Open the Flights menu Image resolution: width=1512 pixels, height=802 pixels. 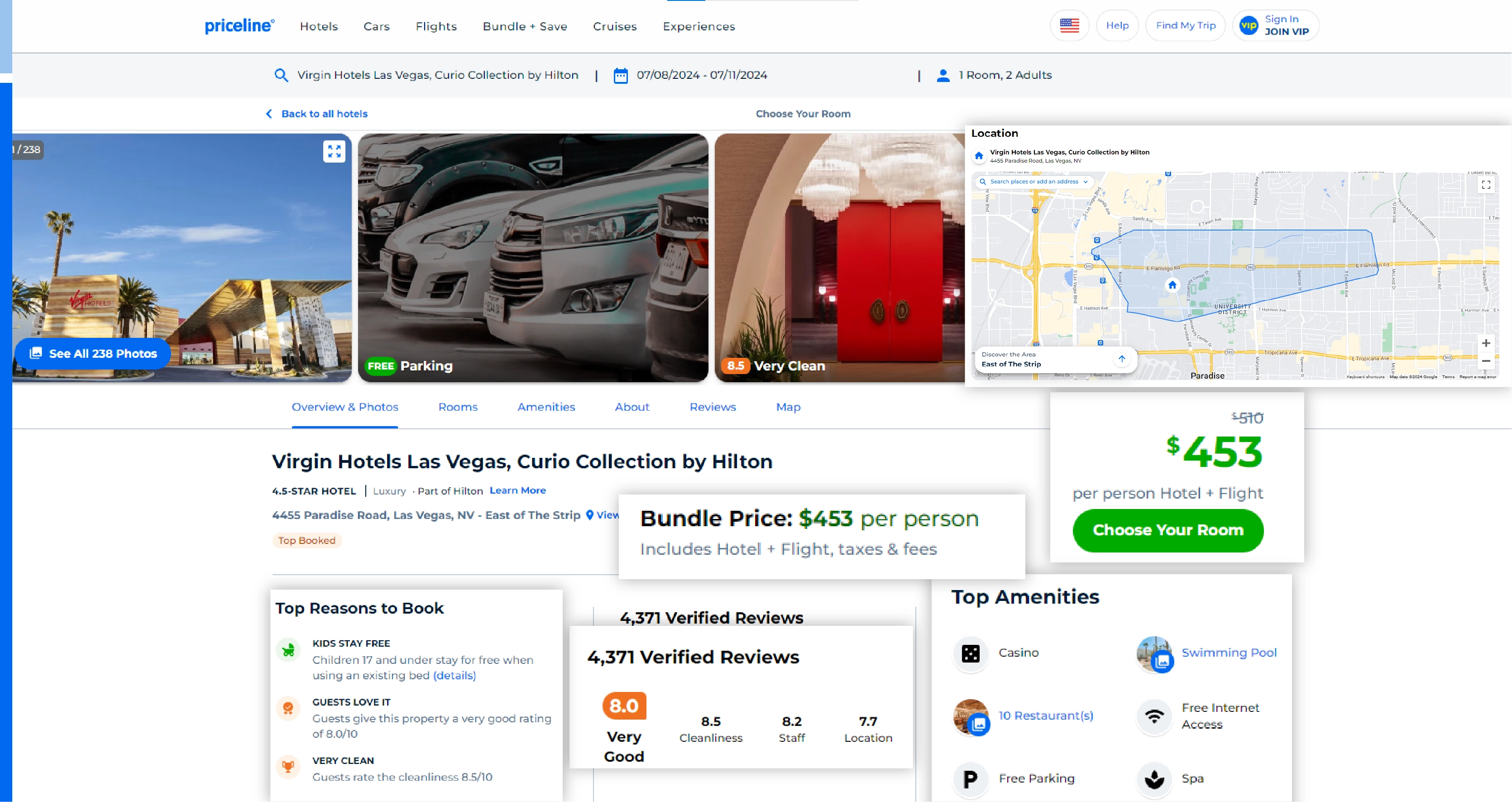(x=436, y=26)
